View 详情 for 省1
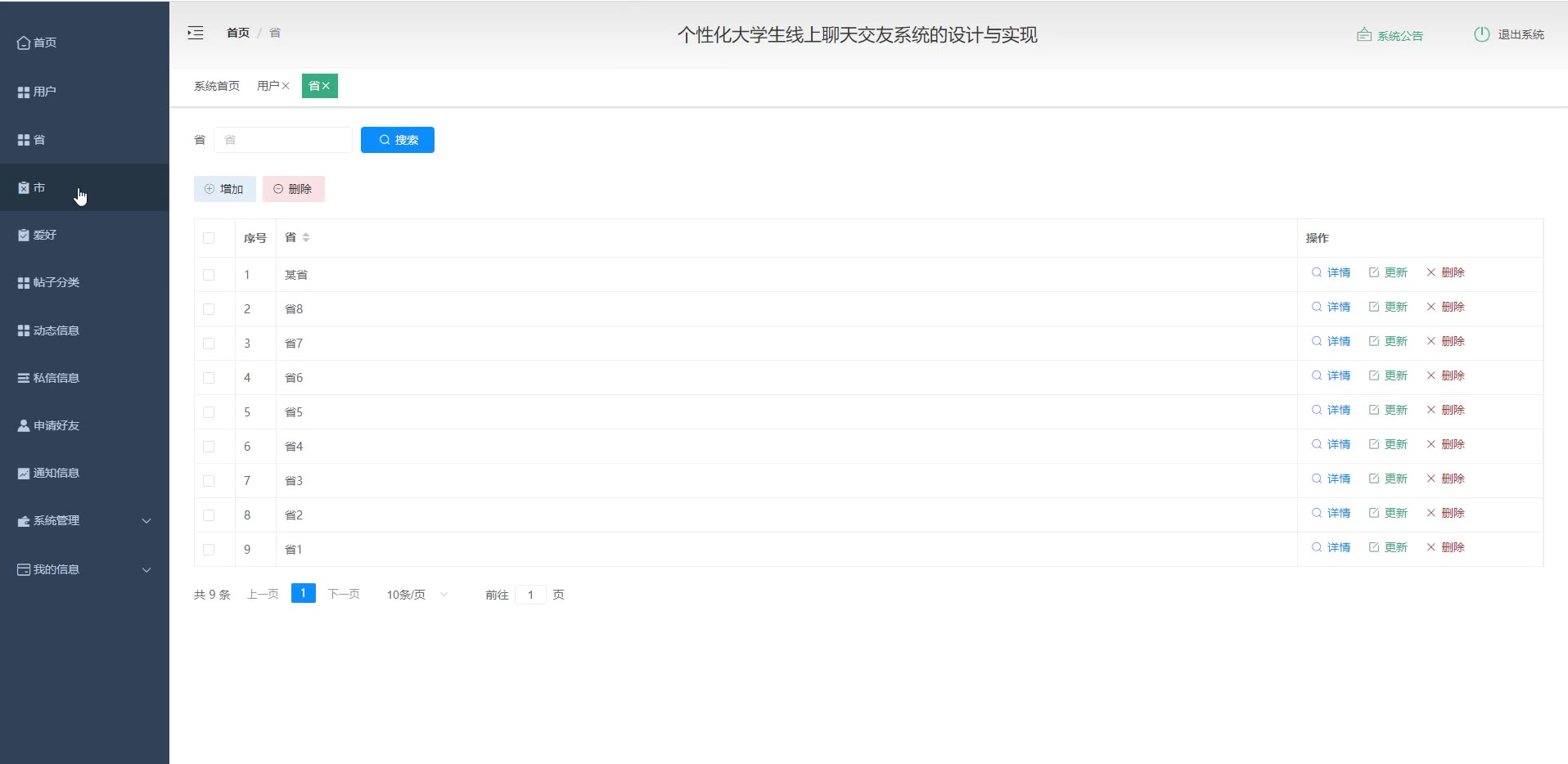 [x=1331, y=547]
